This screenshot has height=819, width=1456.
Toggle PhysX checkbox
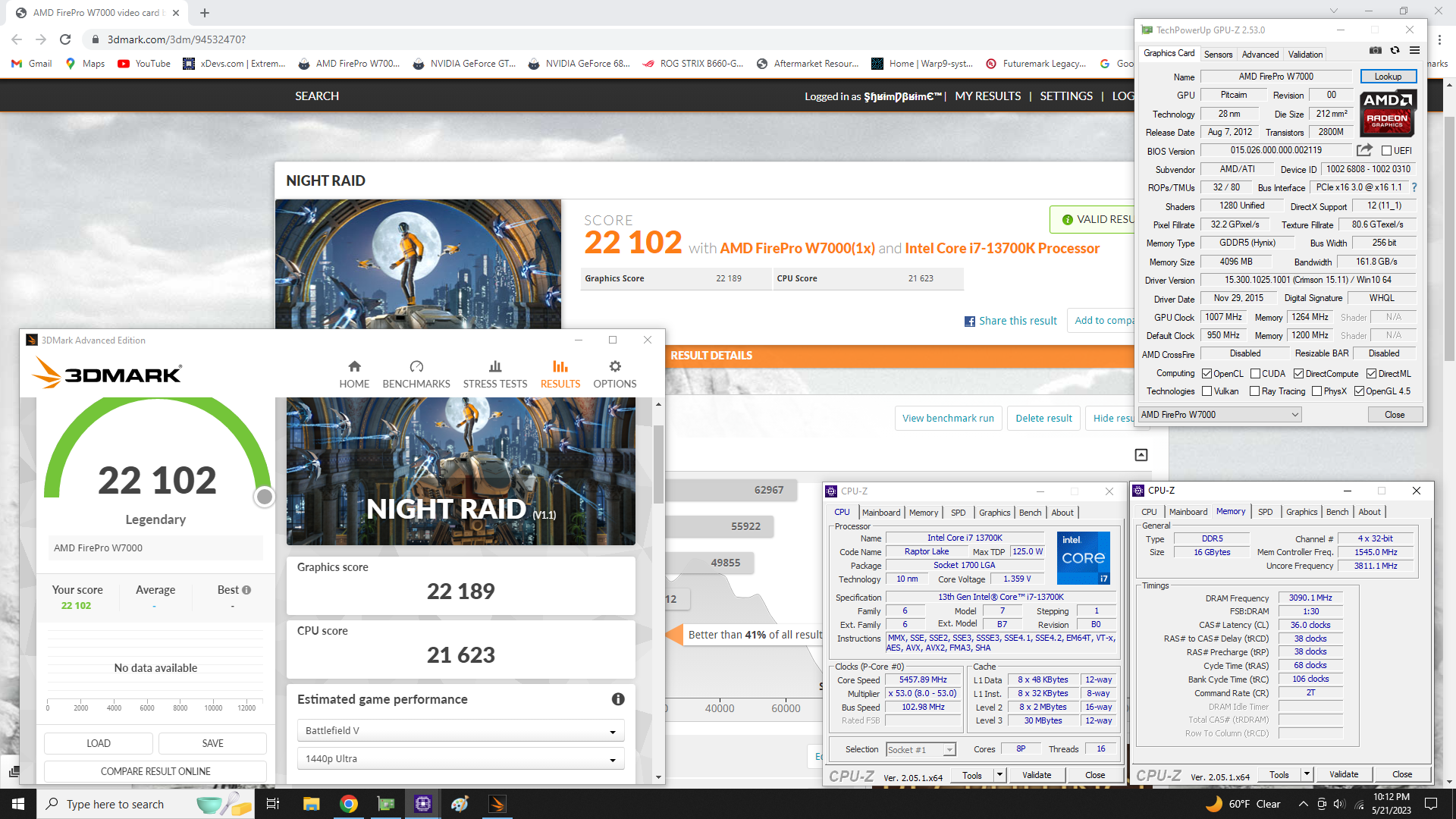(x=1316, y=391)
